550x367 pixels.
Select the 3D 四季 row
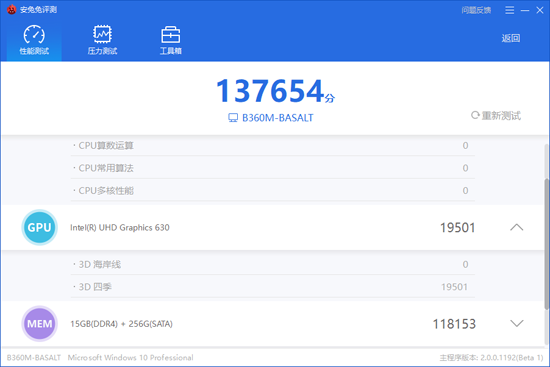[273, 287]
